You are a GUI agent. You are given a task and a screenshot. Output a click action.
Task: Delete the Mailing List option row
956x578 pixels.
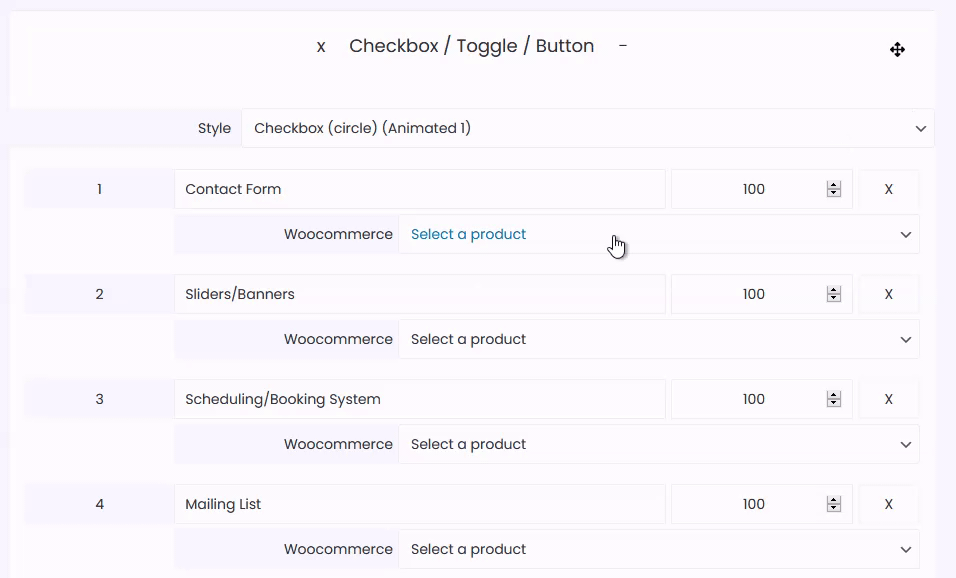888,504
